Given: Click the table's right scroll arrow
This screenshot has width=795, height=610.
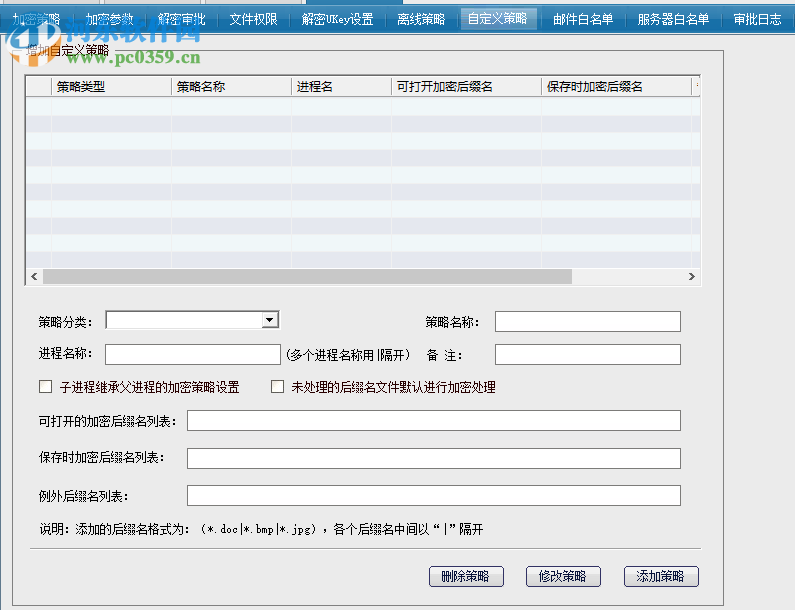Looking at the screenshot, I should click(x=692, y=276).
